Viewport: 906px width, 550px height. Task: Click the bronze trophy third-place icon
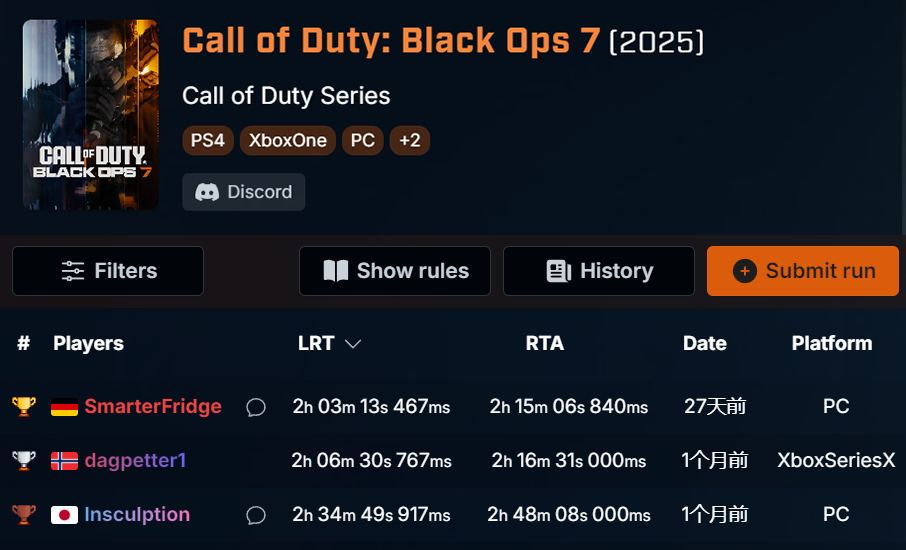[23, 515]
